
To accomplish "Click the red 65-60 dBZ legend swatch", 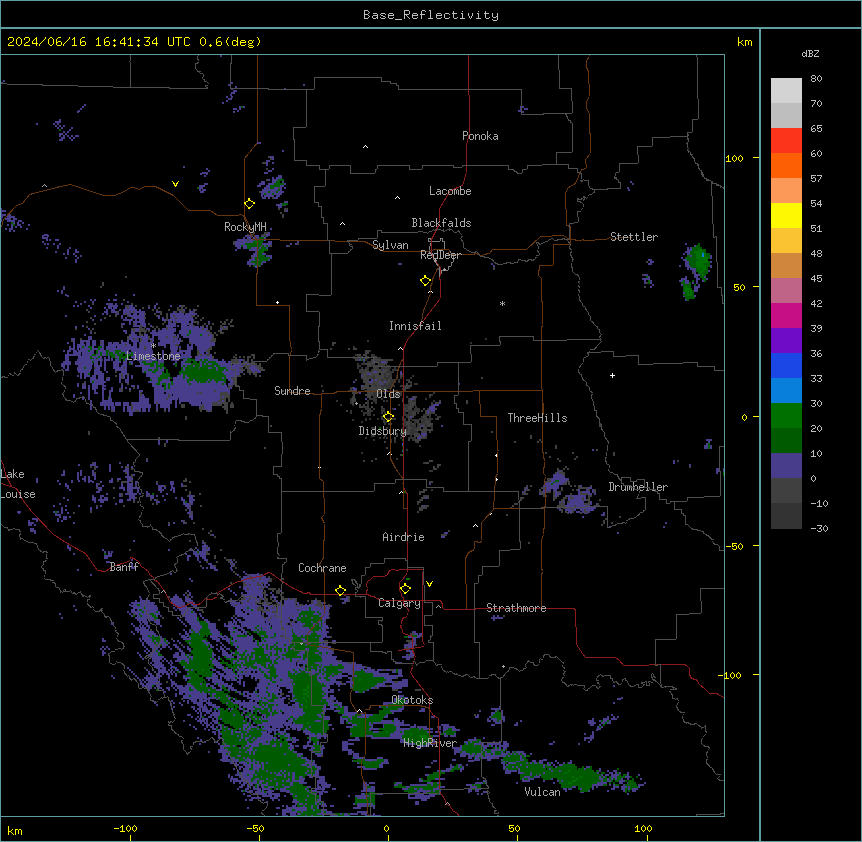I will (x=786, y=140).
